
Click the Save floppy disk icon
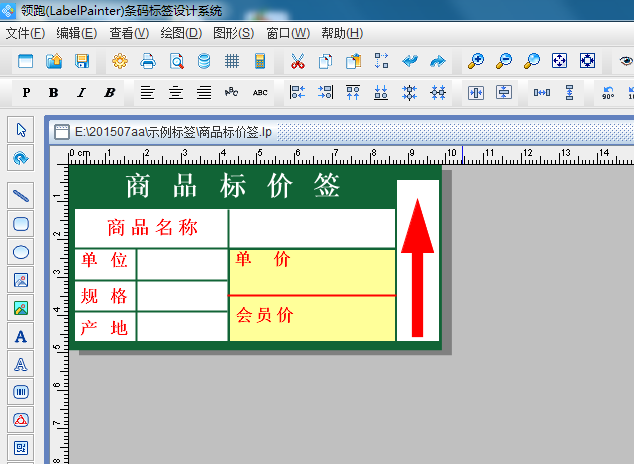[82, 62]
